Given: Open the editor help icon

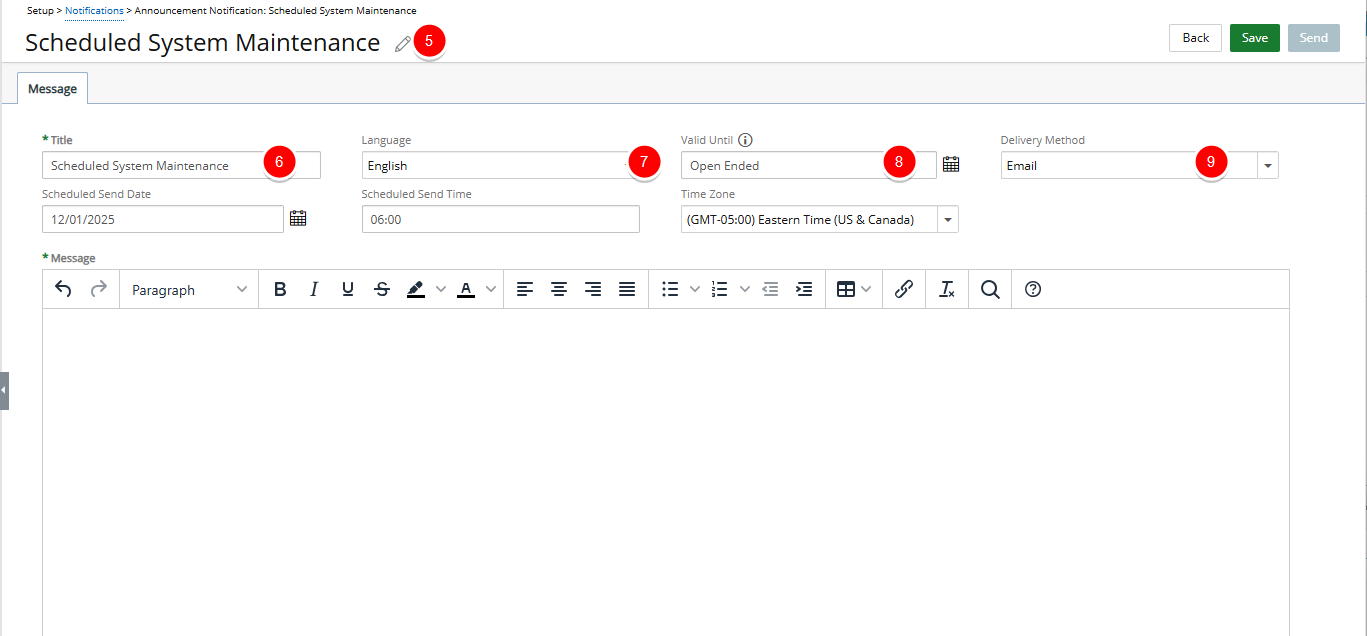Looking at the screenshot, I should tap(1034, 289).
